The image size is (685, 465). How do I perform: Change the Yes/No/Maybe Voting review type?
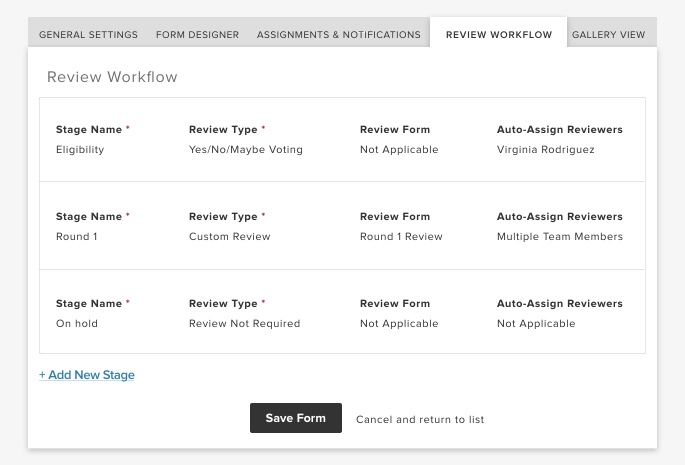coord(246,149)
